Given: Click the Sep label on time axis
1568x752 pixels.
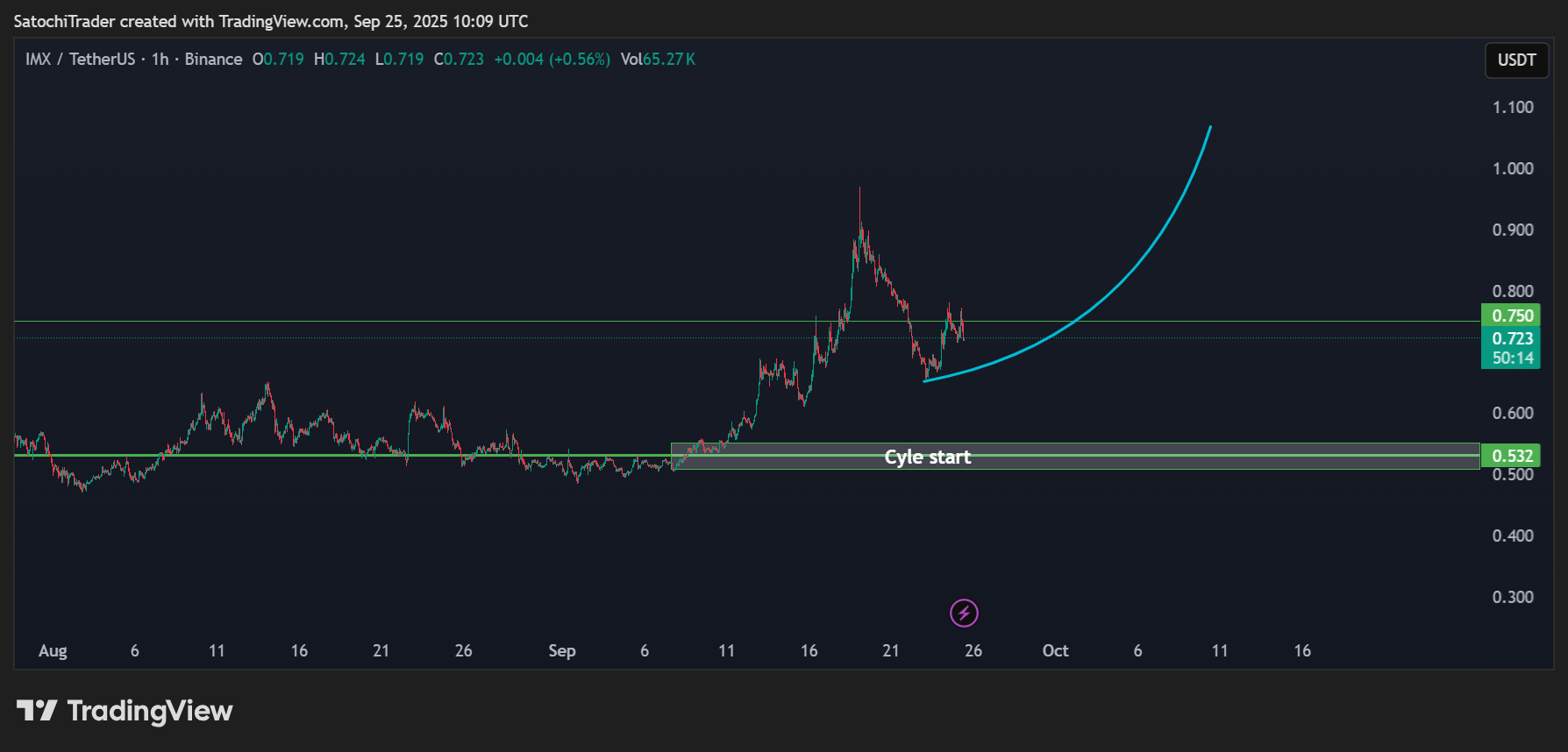Looking at the screenshot, I should (562, 651).
